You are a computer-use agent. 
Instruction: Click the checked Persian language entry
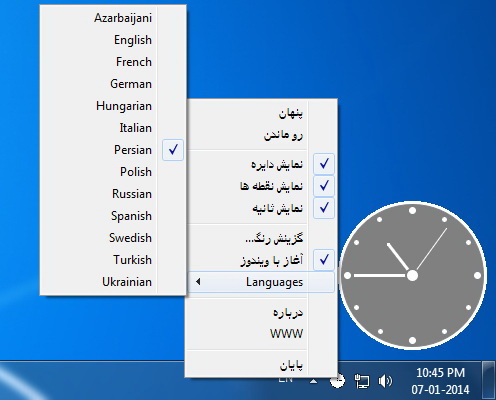pyautogui.click(x=113, y=150)
